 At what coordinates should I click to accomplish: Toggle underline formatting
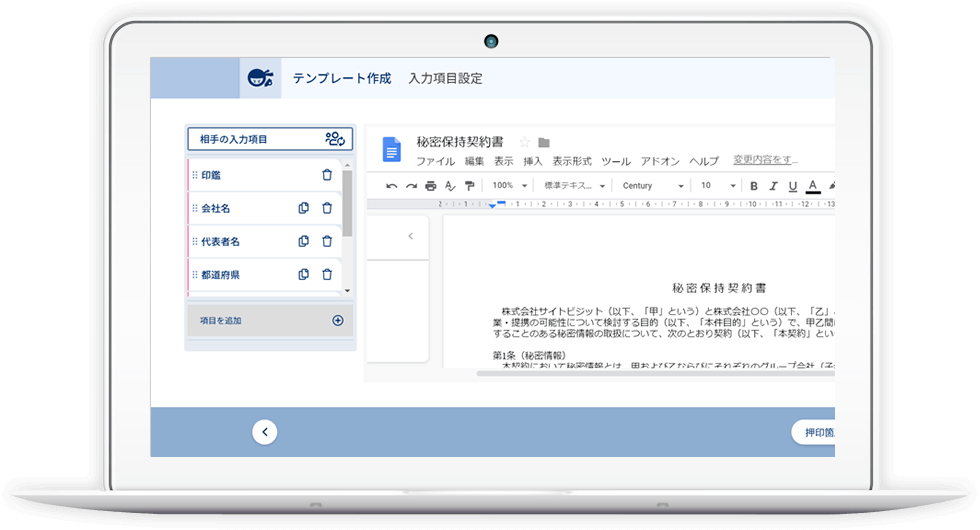click(792, 186)
